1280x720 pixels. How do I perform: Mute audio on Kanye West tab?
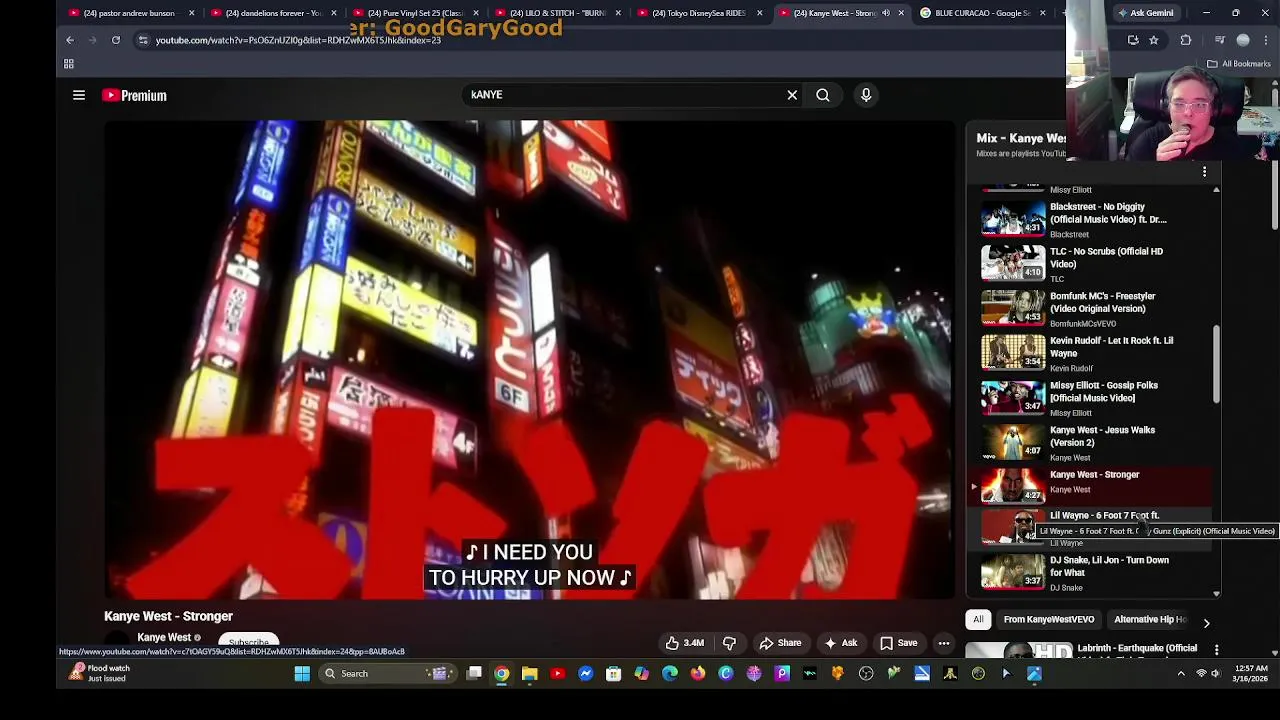(x=886, y=13)
